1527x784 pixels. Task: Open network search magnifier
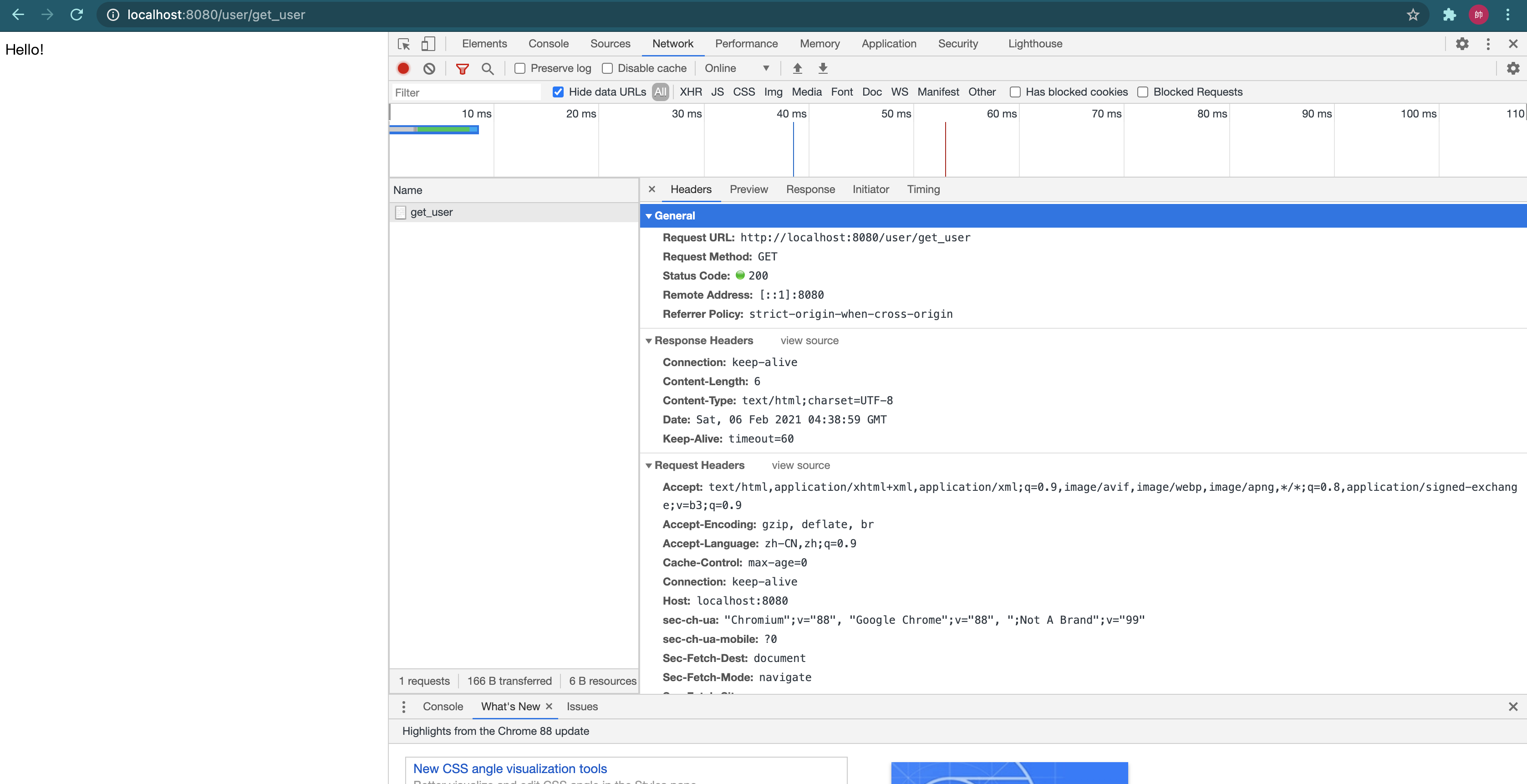point(487,68)
